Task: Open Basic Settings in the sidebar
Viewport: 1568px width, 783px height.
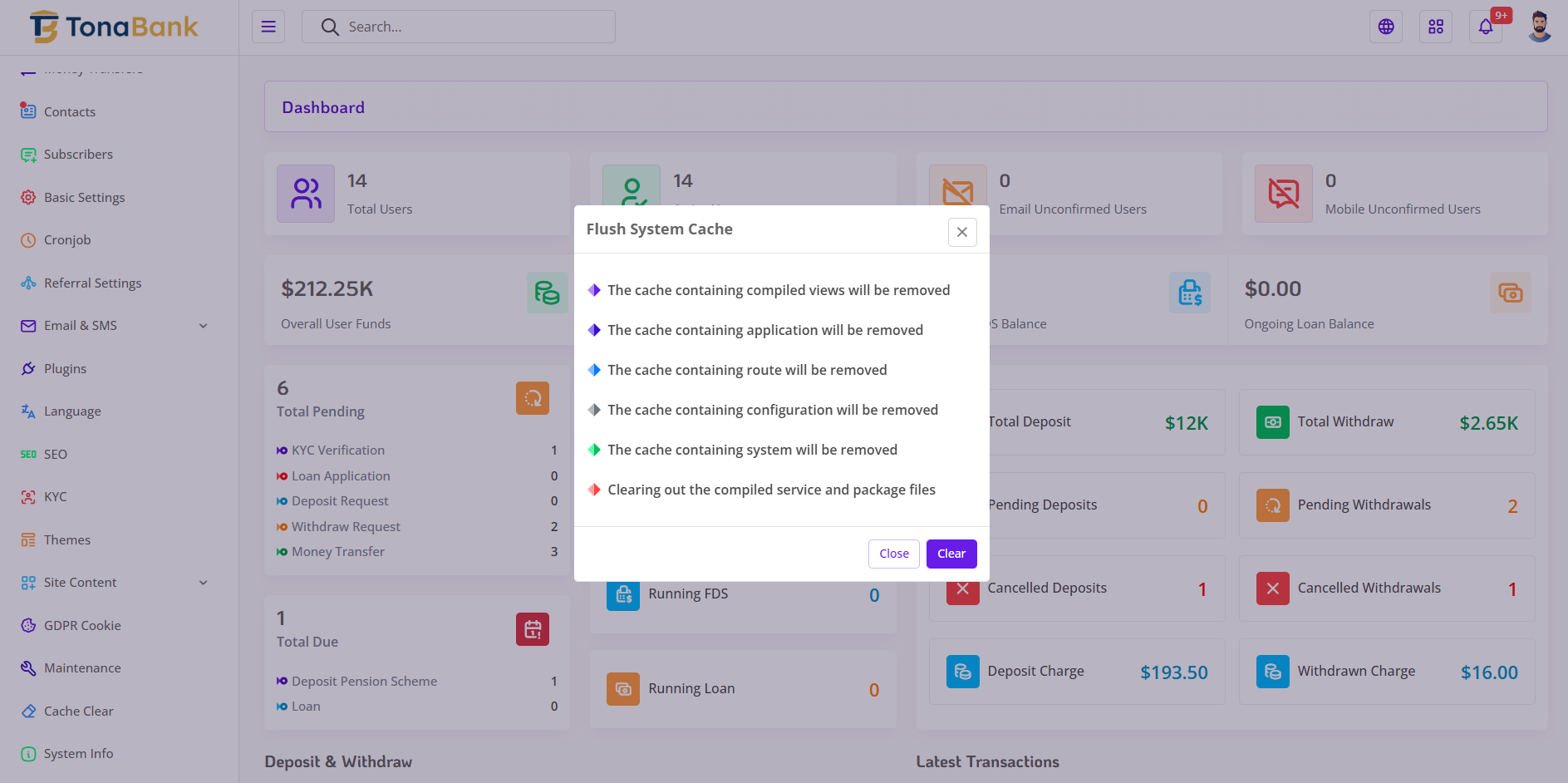Action: tap(84, 198)
